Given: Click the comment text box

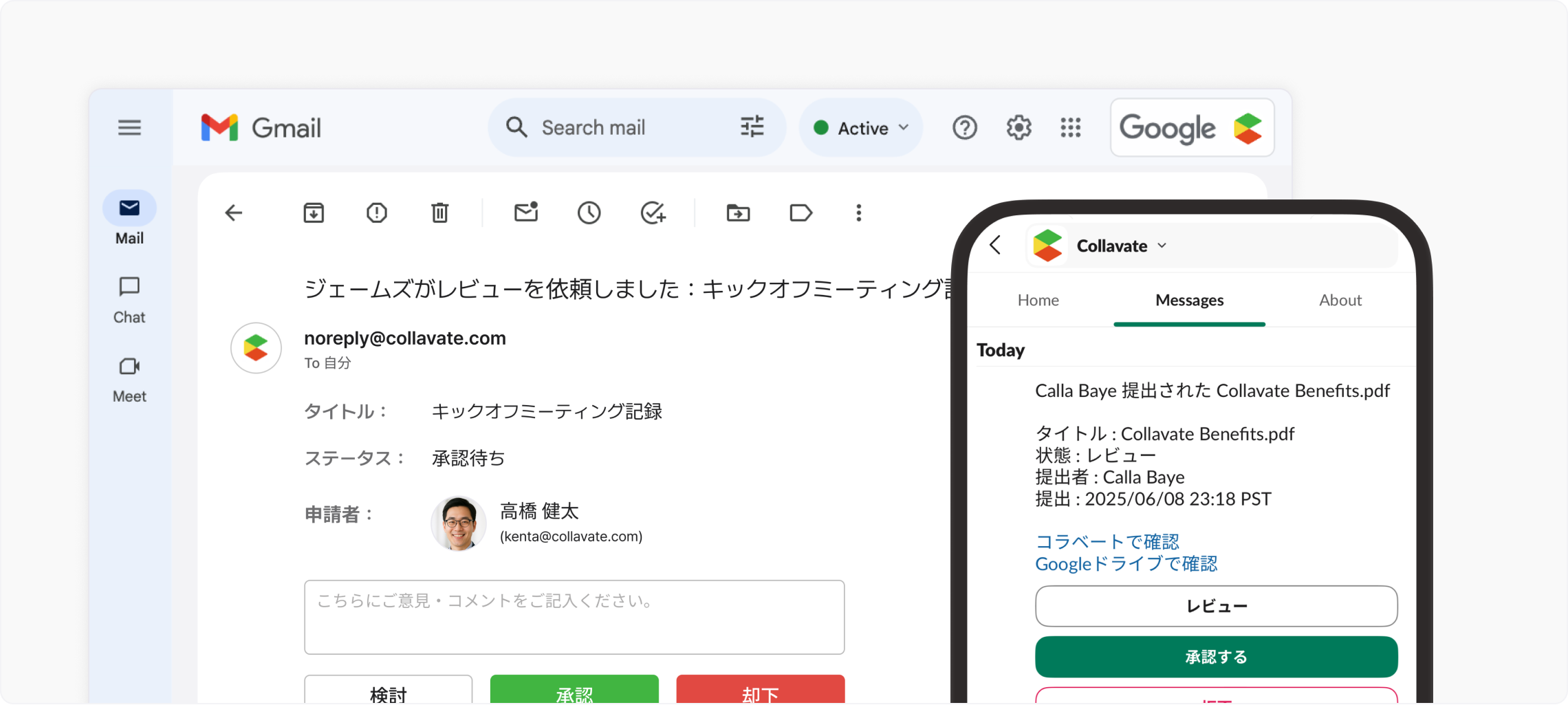Looking at the screenshot, I should 574,618.
